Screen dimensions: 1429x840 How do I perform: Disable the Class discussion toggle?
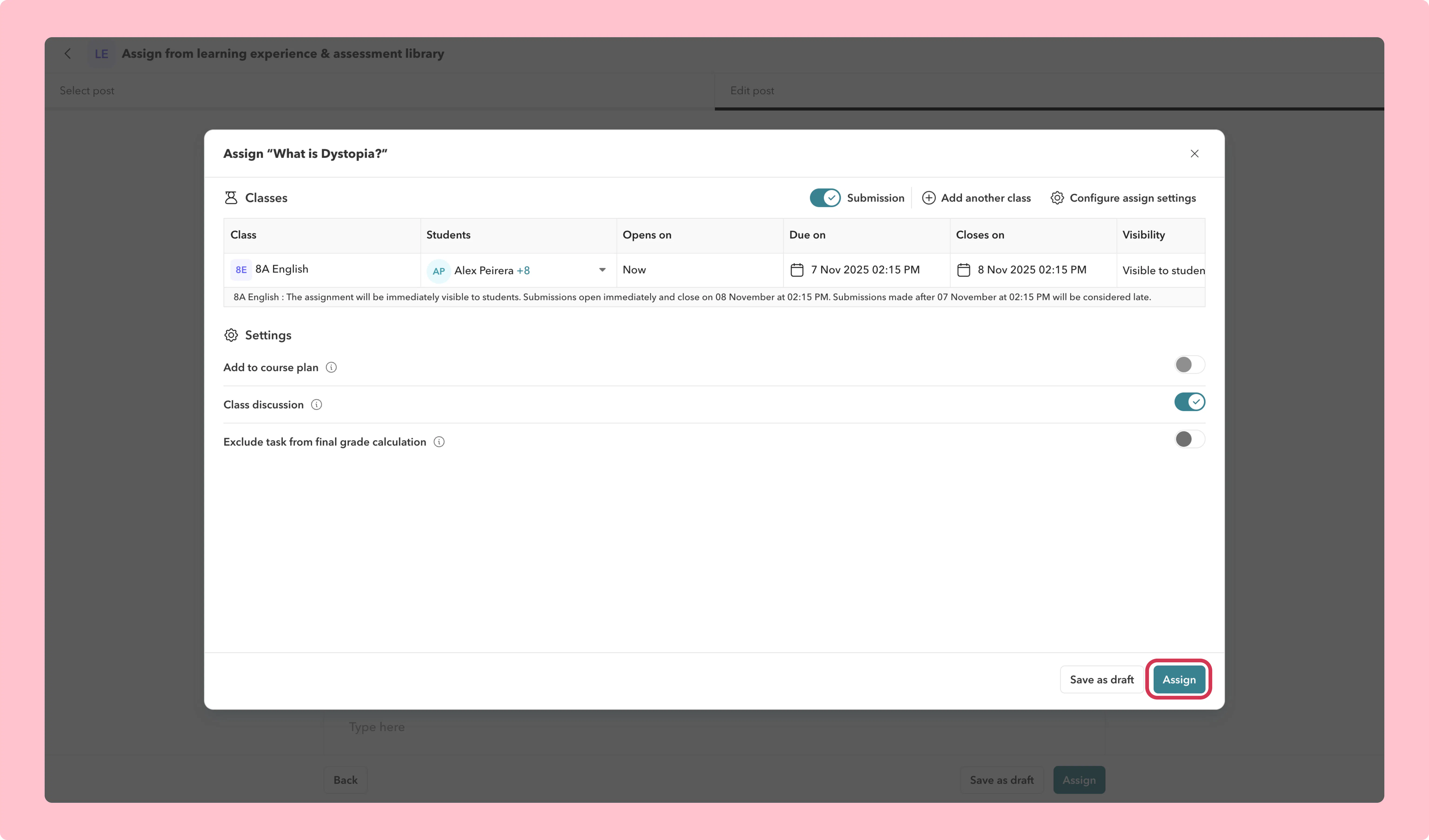1190,402
